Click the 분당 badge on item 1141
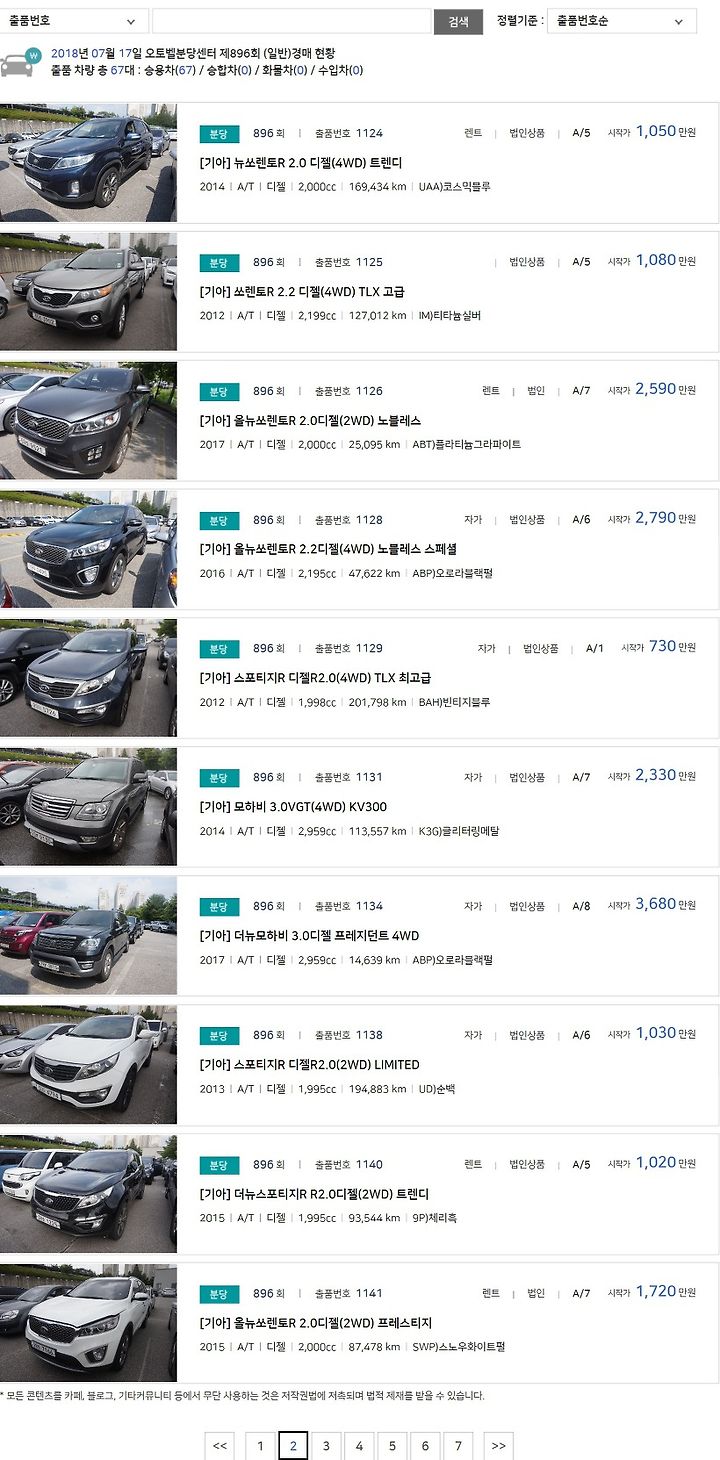This screenshot has height=1460, width=720. coord(218,1294)
